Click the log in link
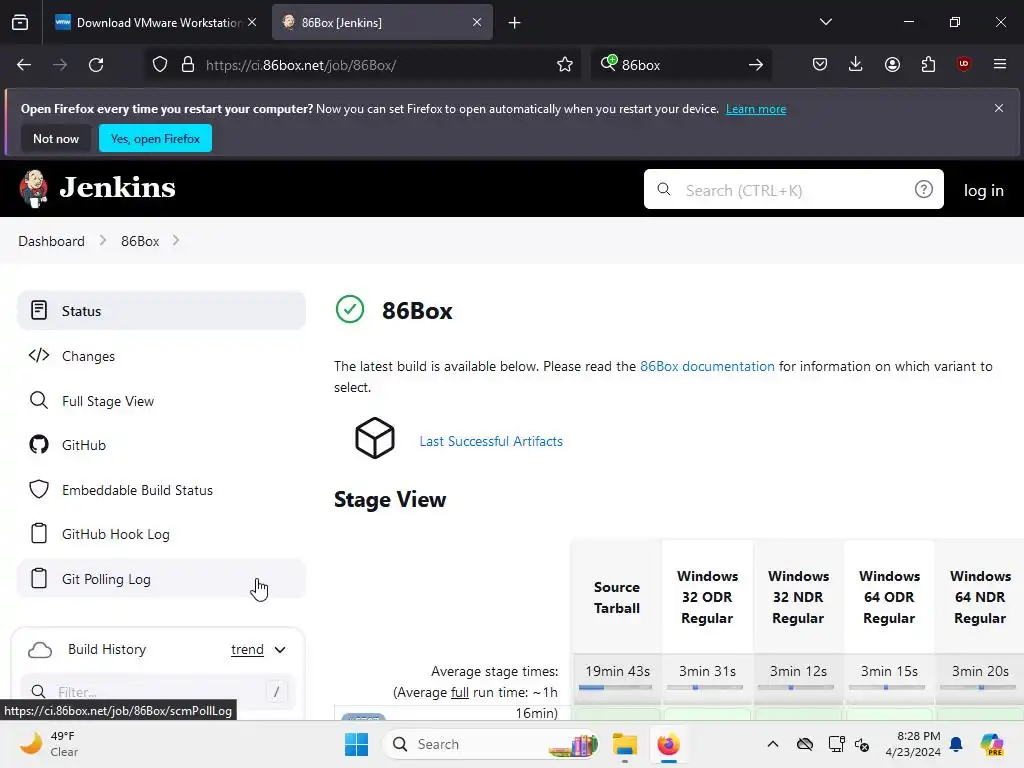Screen dimensions: 1024x768 tap(984, 190)
